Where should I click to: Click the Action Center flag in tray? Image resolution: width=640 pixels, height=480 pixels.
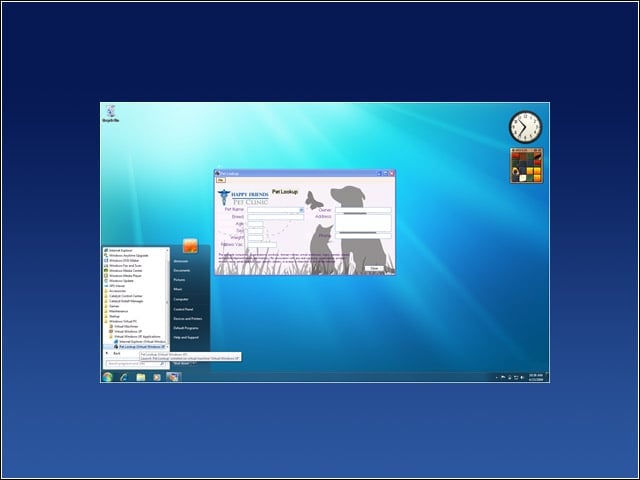[503, 378]
